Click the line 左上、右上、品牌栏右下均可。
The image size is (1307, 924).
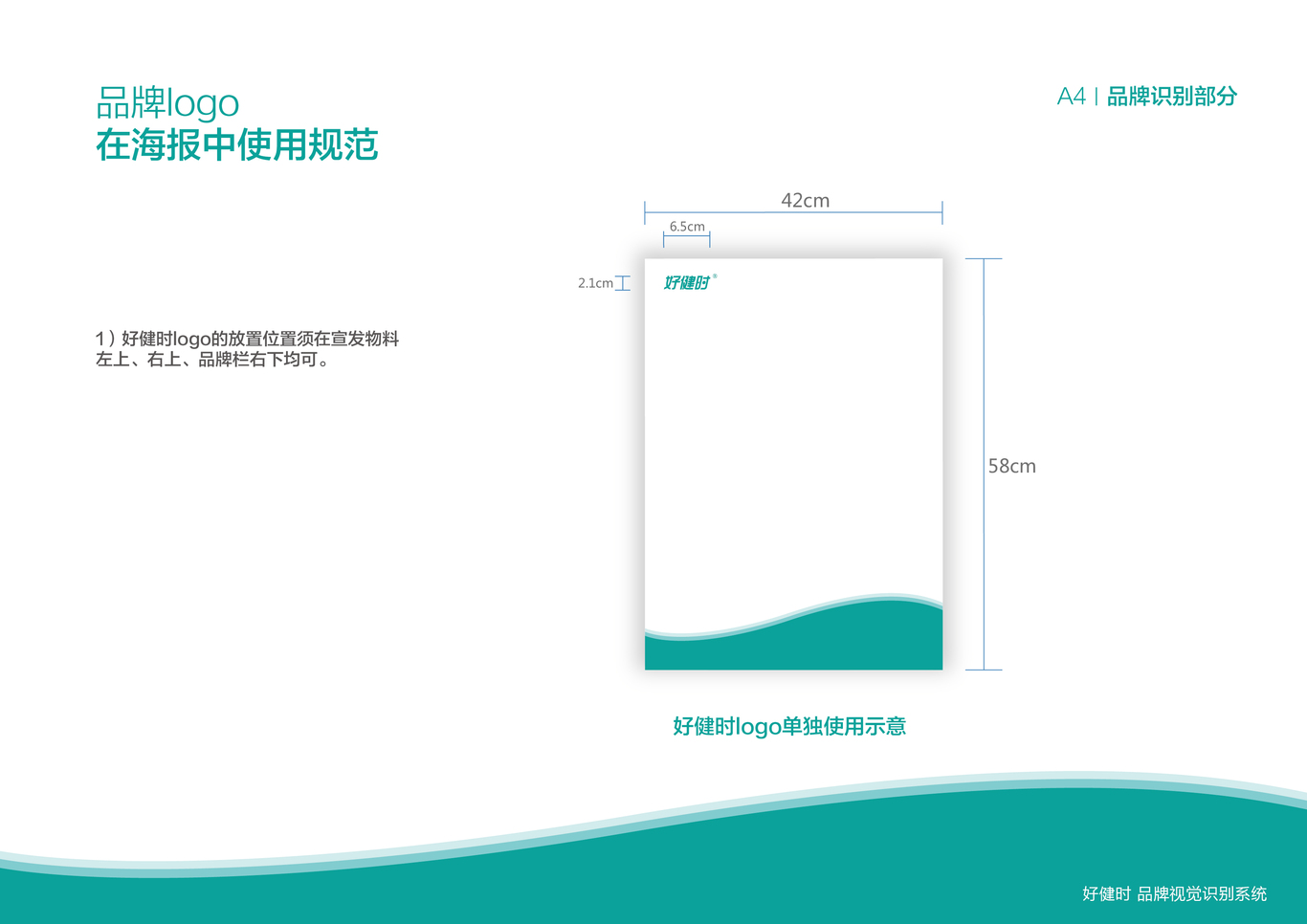point(213,360)
